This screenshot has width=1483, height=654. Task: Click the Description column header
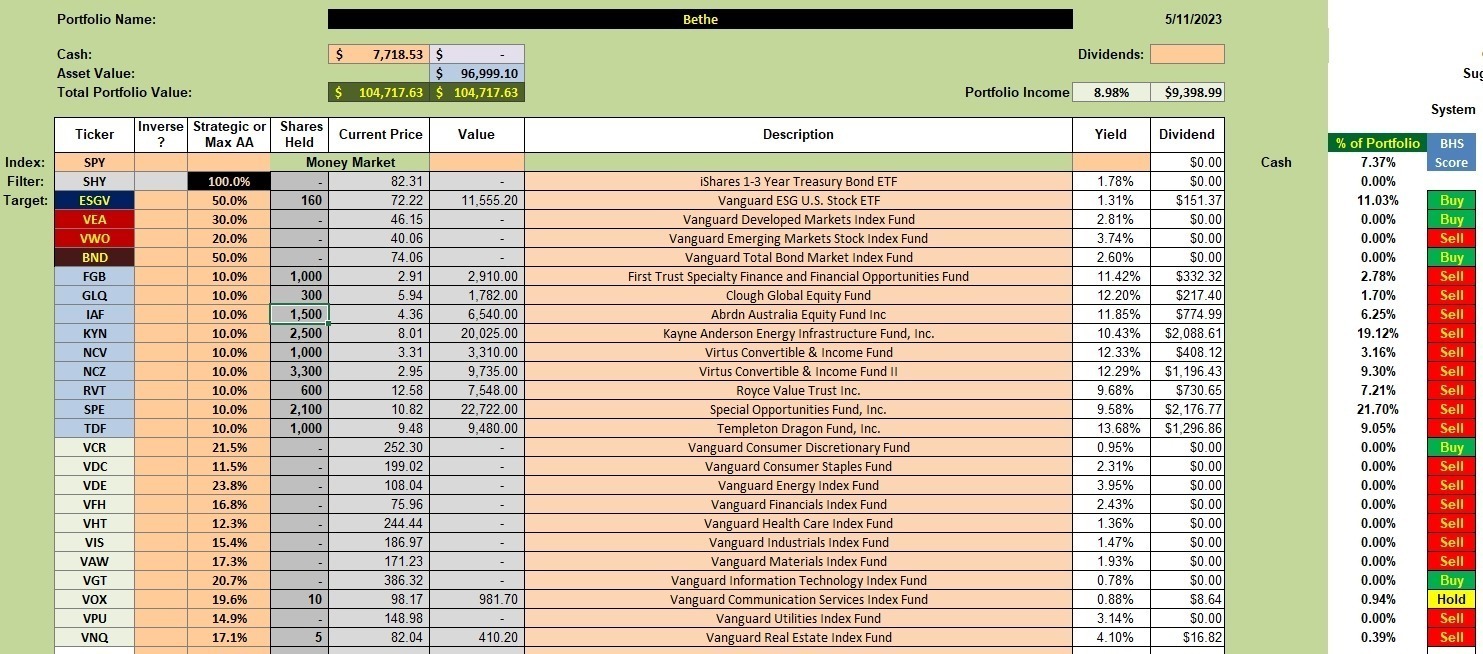pos(798,135)
